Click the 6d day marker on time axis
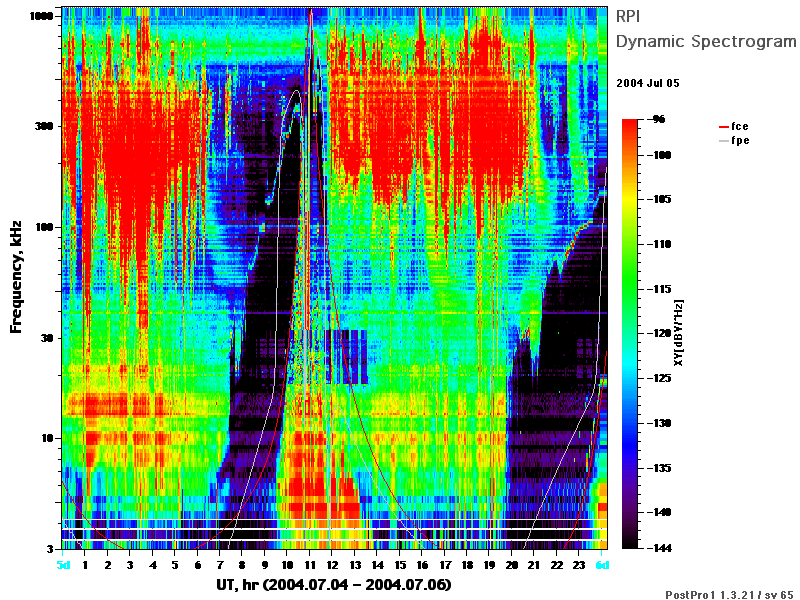800x600 pixels. (x=603, y=565)
